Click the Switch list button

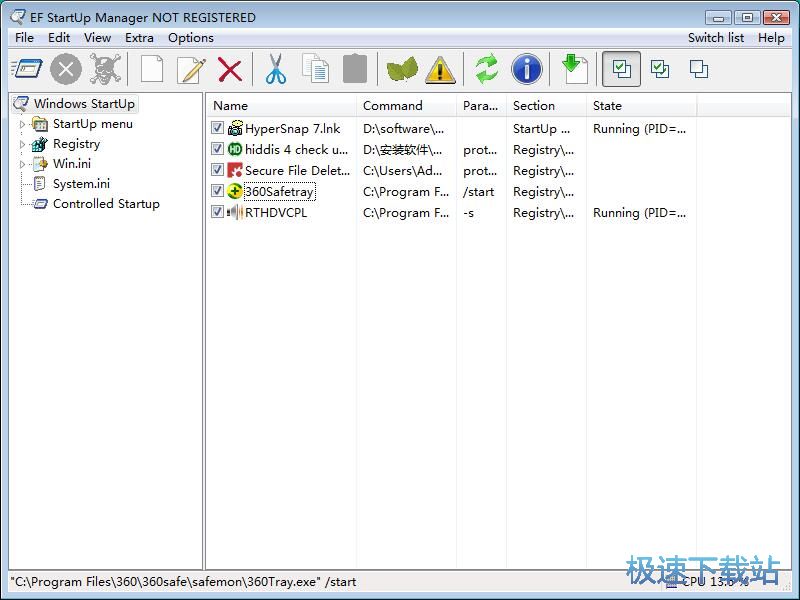click(x=715, y=38)
